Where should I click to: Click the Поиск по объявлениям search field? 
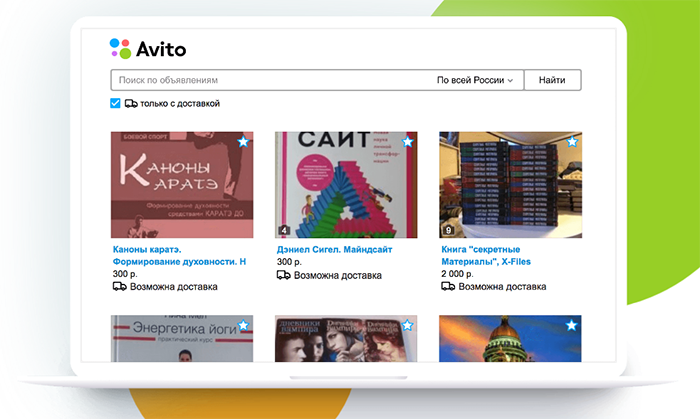[270, 80]
